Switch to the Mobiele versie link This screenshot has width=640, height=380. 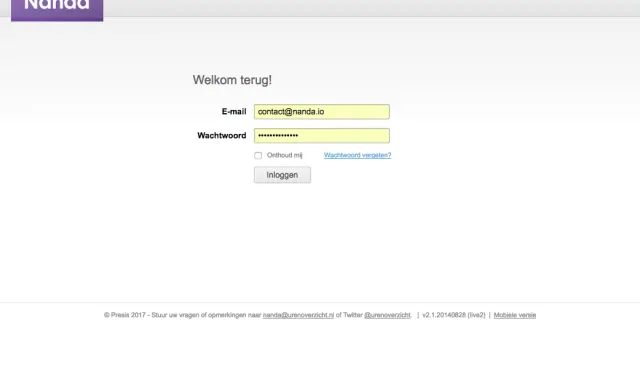(x=515, y=315)
